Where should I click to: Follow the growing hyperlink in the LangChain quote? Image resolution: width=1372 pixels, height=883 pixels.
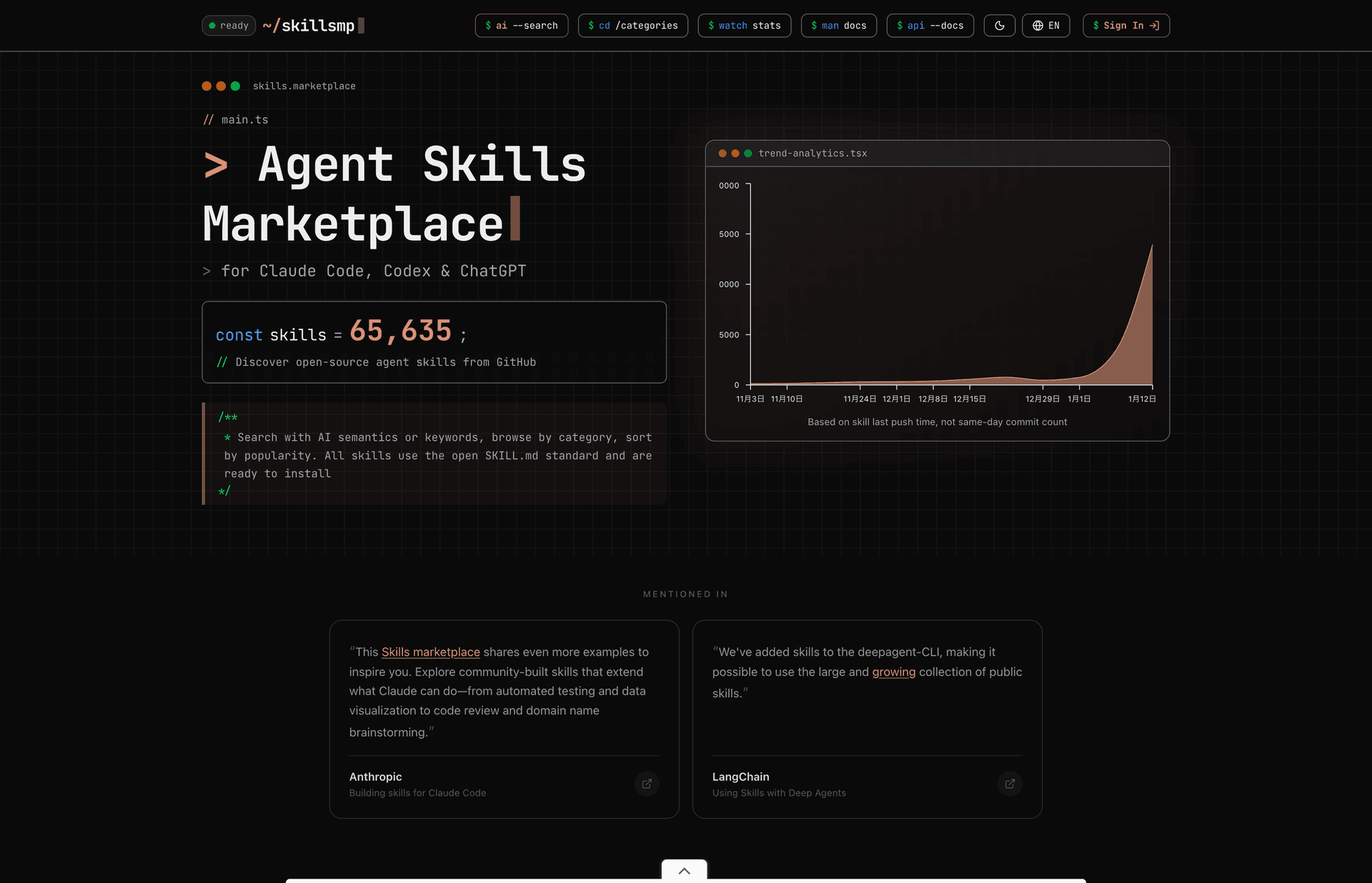click(x=893, y=672)
